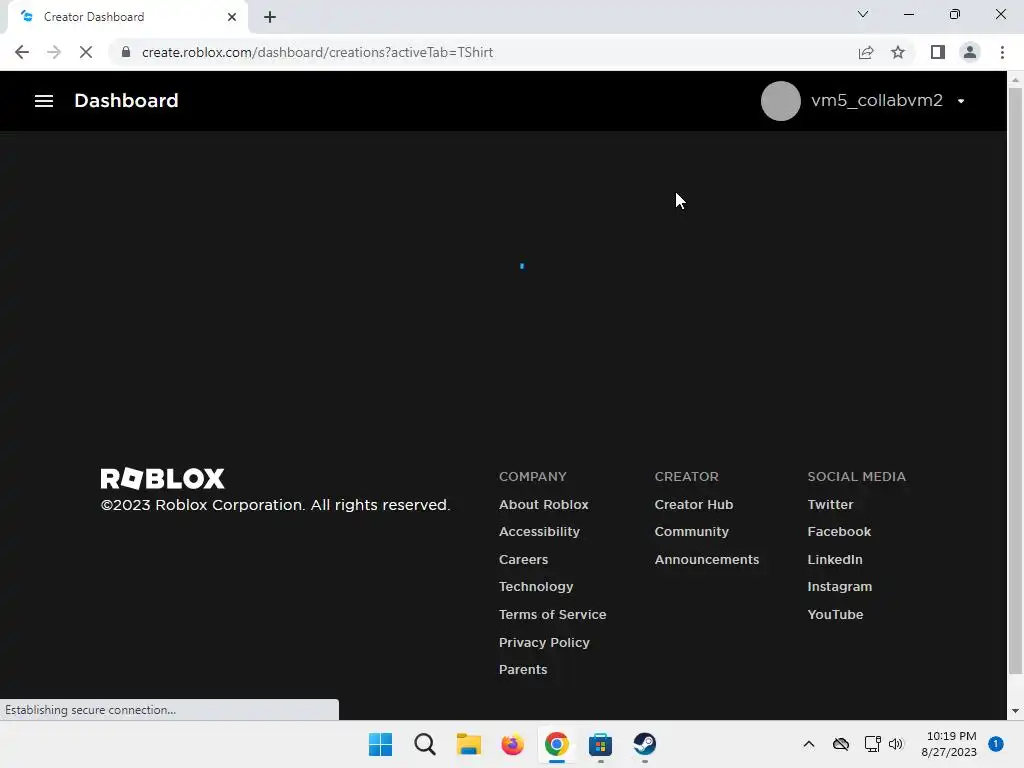Expand the vm5_collabvm2 account dropdown arrow

(961, 101)
